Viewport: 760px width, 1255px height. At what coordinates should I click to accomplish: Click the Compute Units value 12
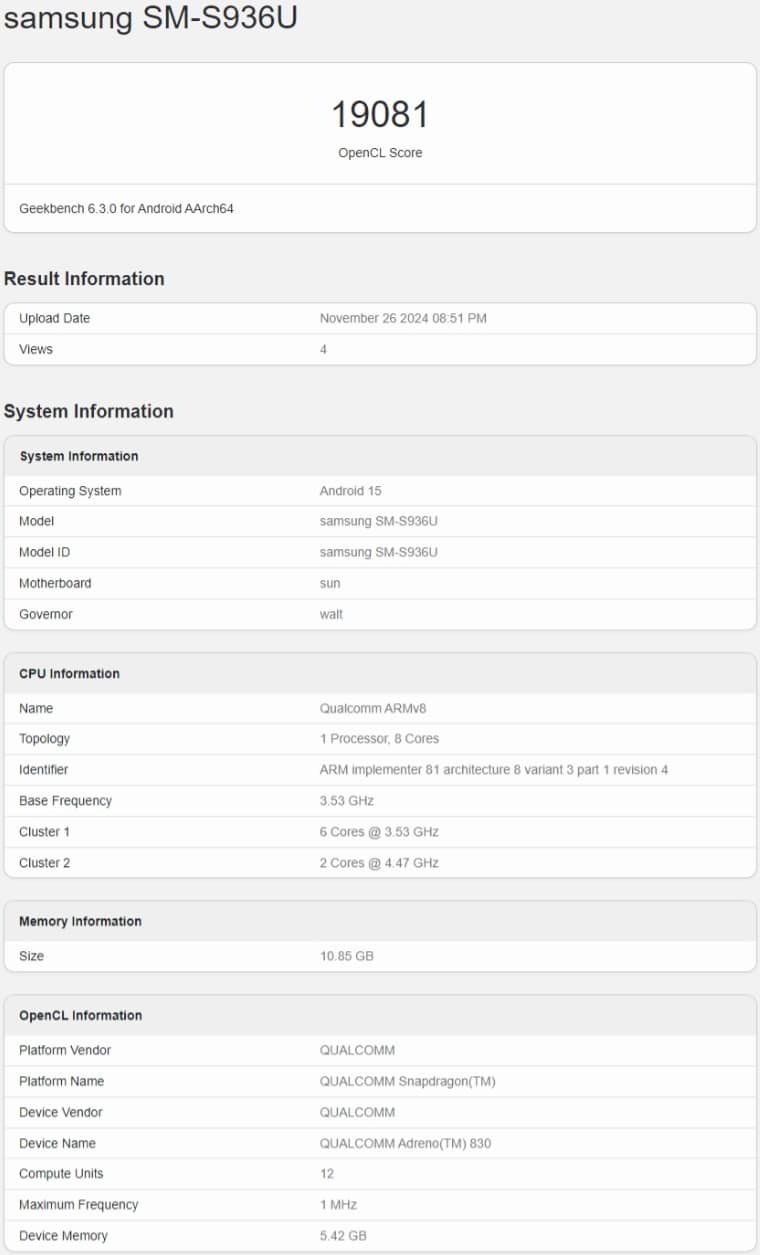[x=327, y=1174]
